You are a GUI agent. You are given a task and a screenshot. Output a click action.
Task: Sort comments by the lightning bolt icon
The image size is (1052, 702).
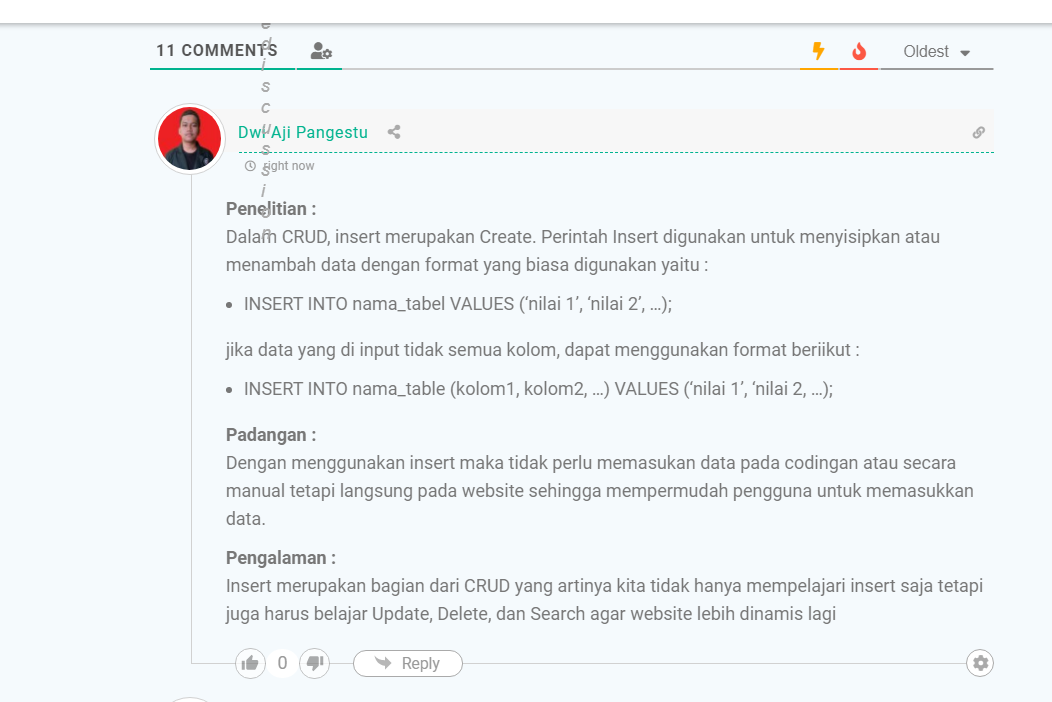click(818, 51)
